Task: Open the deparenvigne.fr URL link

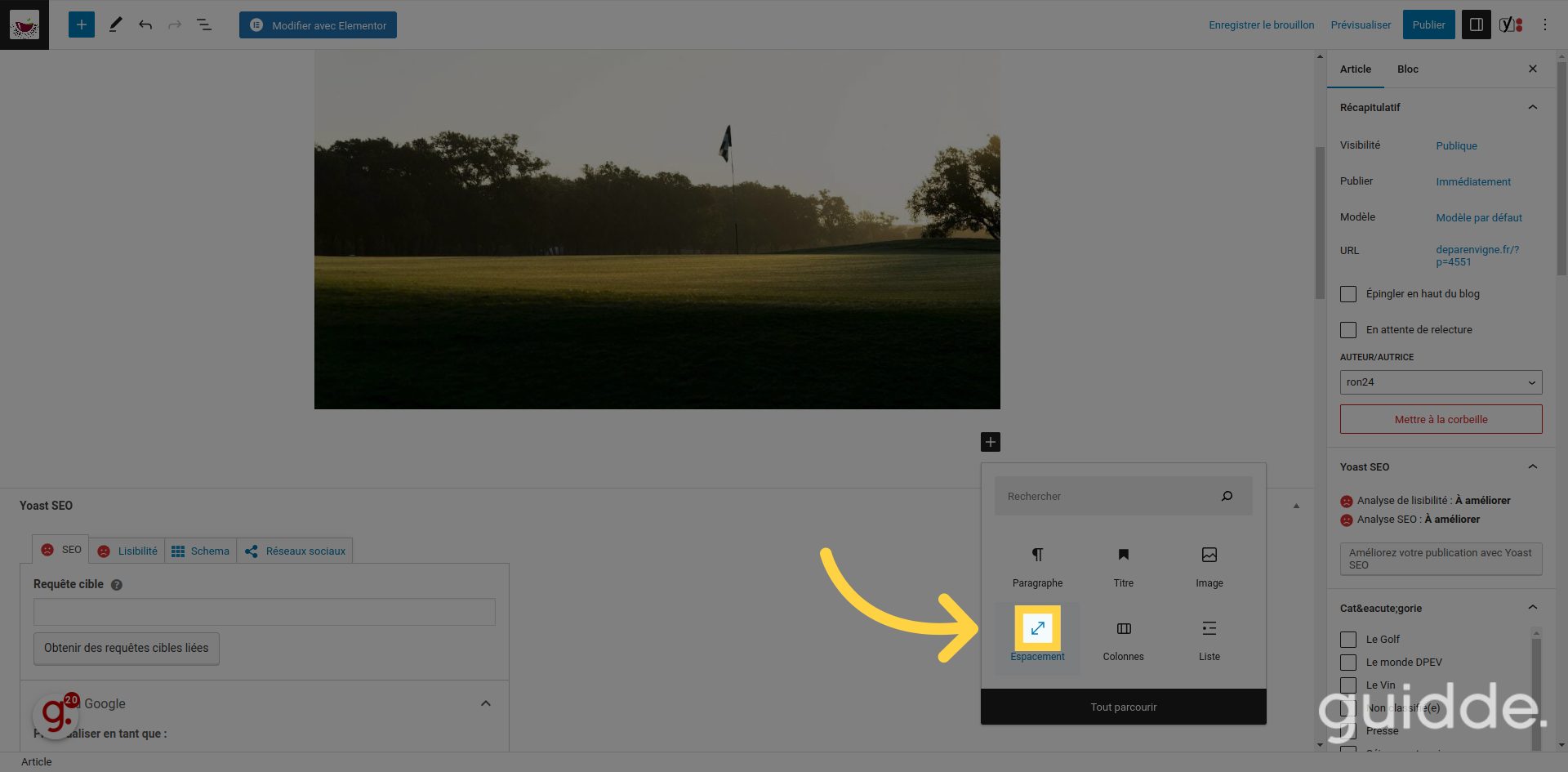Action: point(1477,256)
